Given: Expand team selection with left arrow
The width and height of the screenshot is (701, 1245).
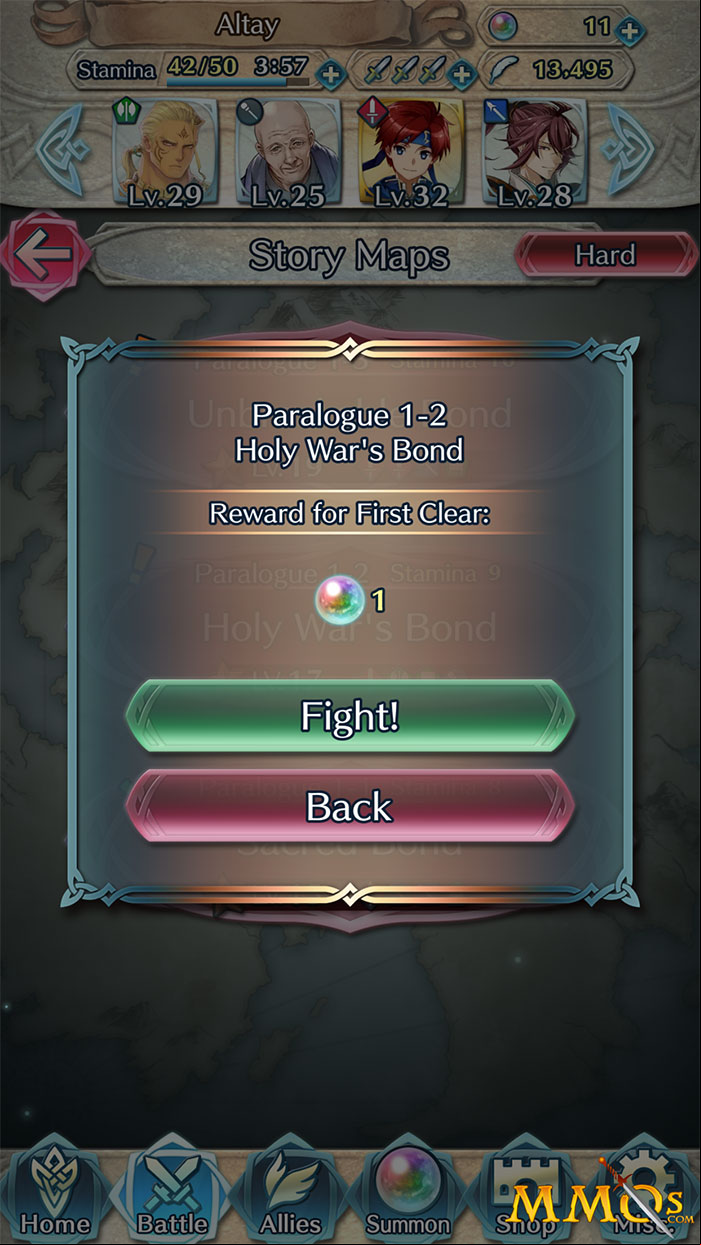Looking at the screenshot, I should tap(61, 147).
